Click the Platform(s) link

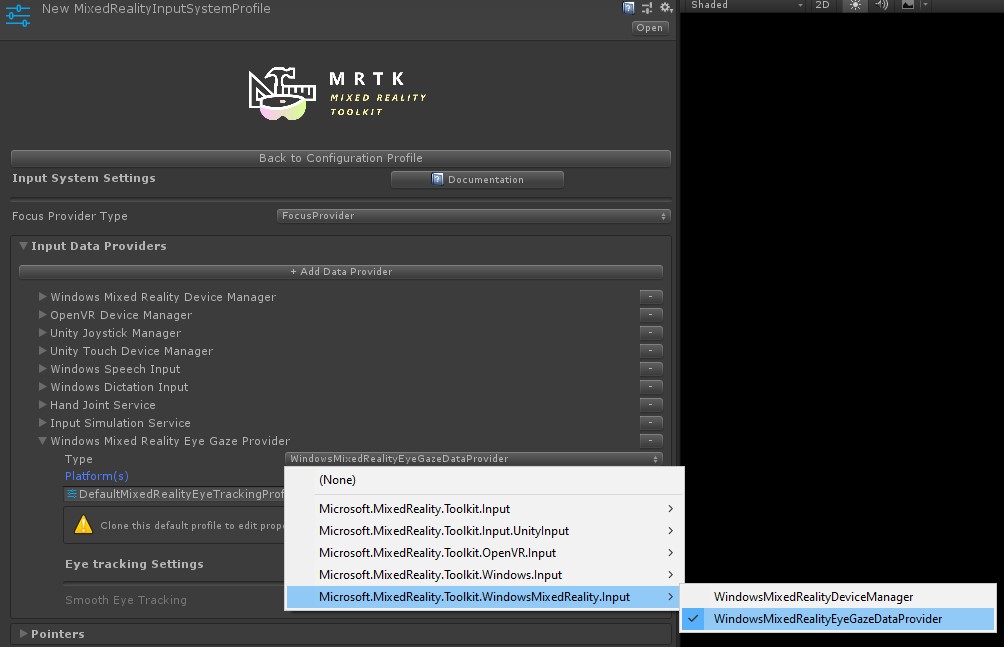click(97, 476)
